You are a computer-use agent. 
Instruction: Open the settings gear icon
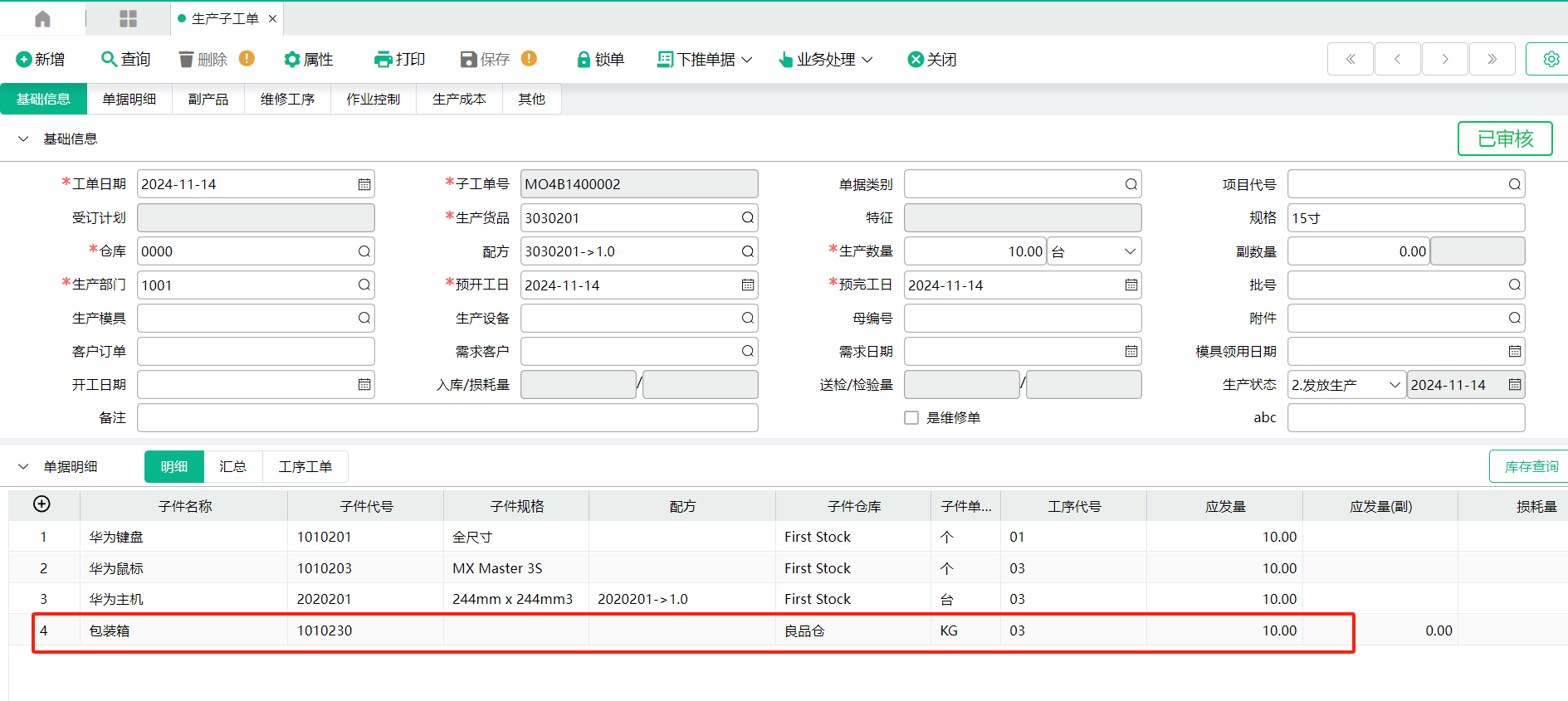point(1550,59)
